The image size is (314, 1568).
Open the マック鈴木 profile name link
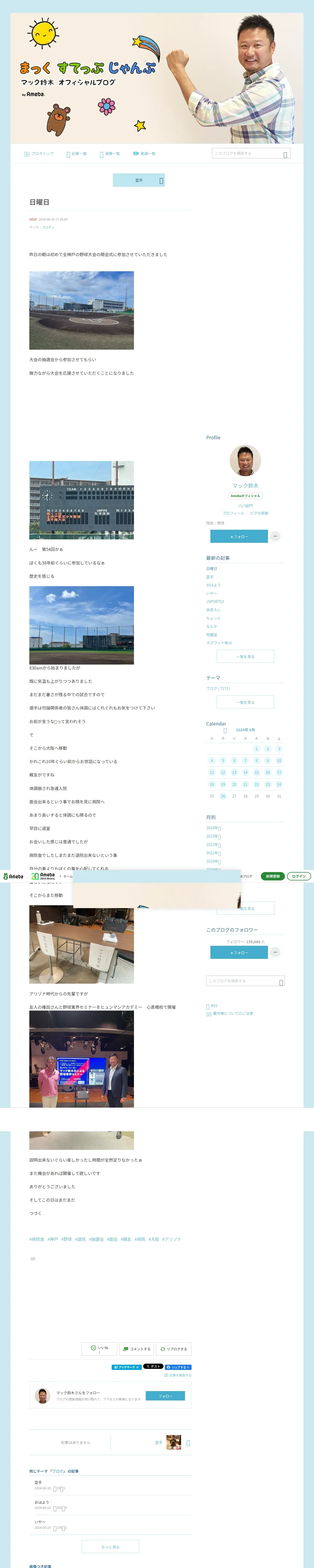(245, 486)
